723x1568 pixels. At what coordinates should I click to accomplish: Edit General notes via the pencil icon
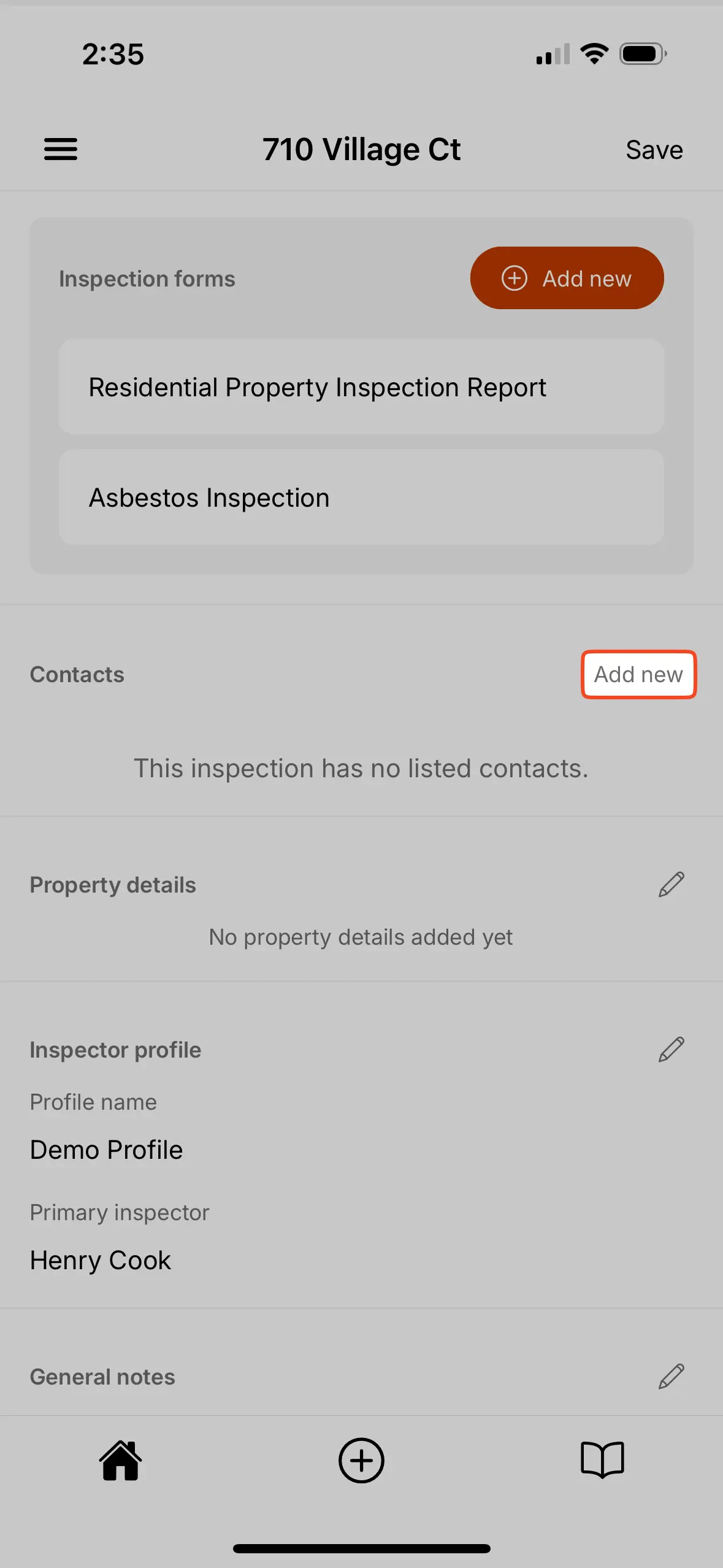pyautogui.click(x=670, y=1377)
